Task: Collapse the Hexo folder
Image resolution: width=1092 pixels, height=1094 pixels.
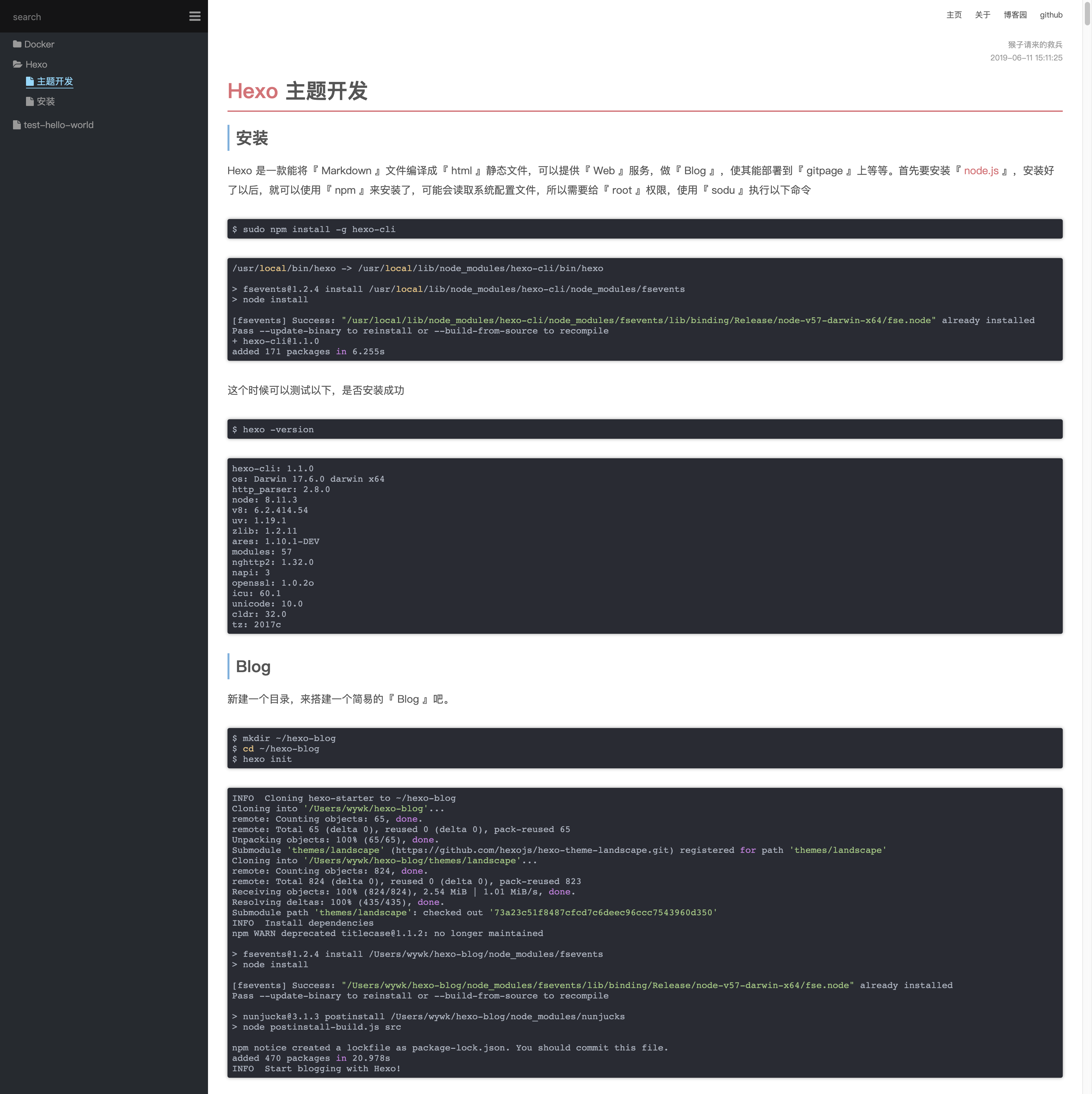Action: click(36, 65)
